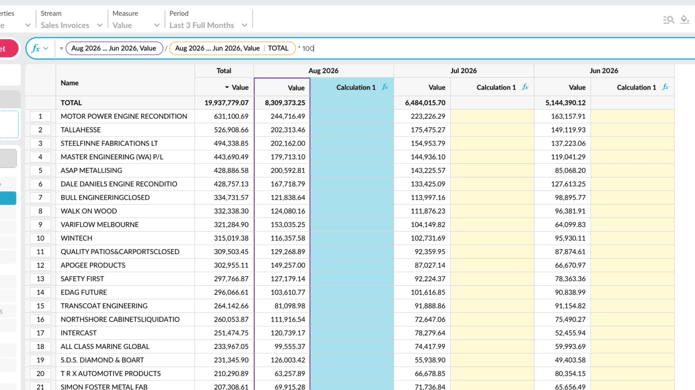Select the Aug 2026 column group header

[324, 70]
